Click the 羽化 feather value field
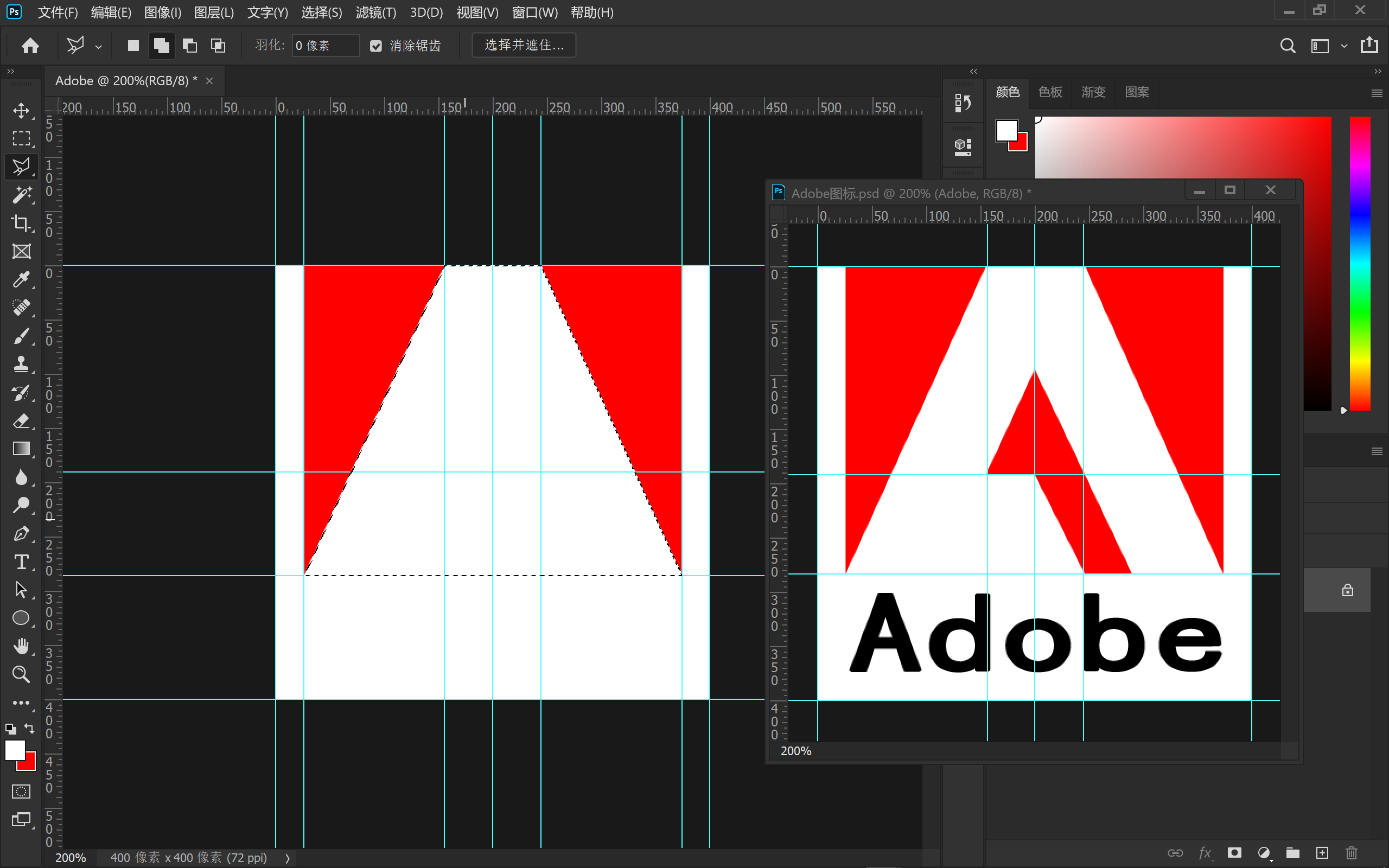 coord(325,46)
